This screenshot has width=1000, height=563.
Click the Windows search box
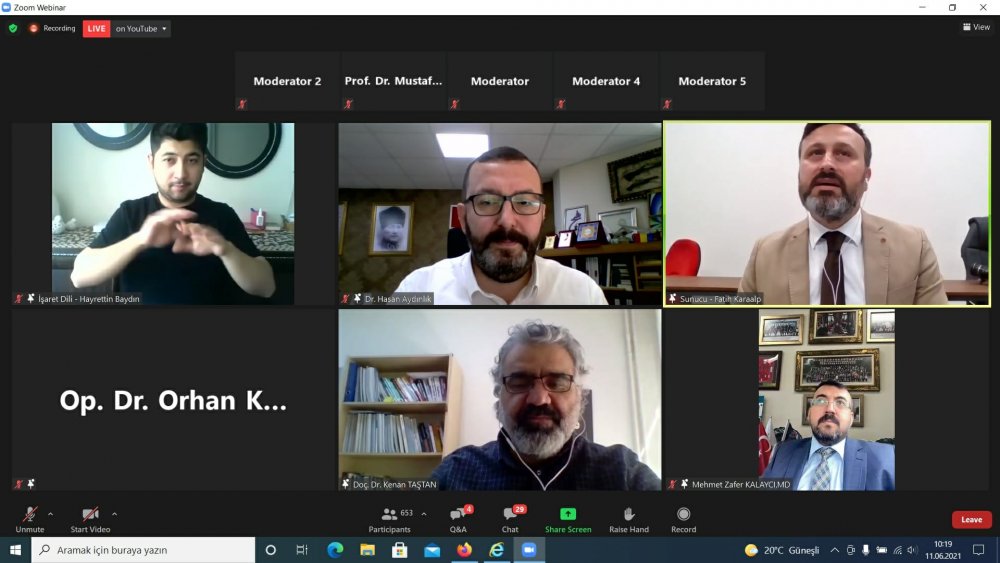[143, 550]
